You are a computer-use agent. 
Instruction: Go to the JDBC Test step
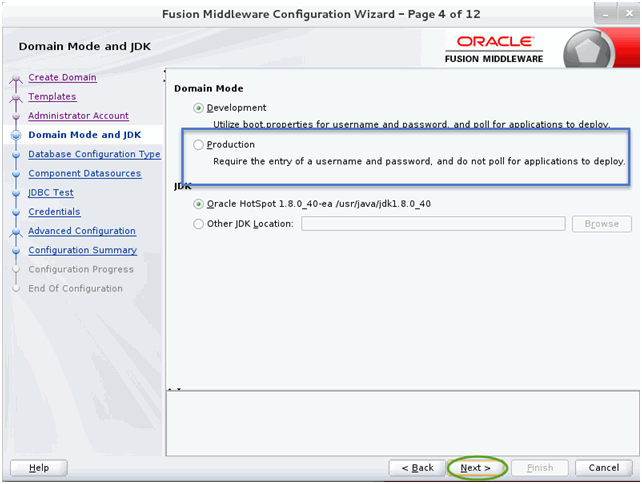coord(51,192)
